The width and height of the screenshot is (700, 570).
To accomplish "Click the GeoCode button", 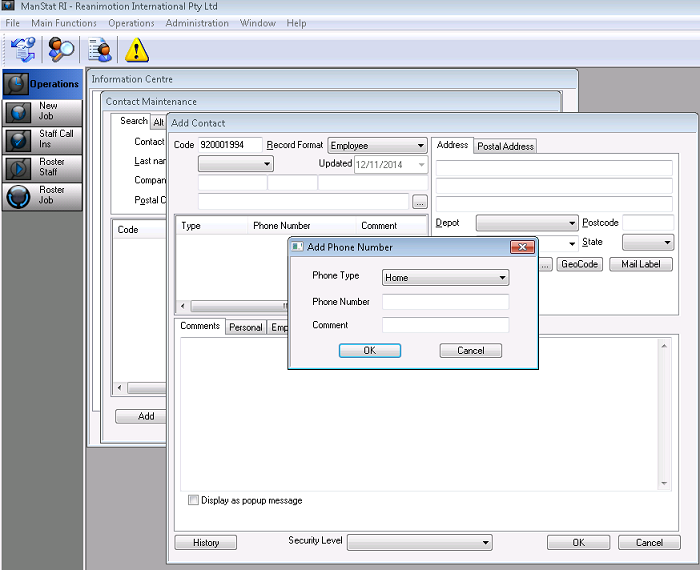I will coord(579,264).
